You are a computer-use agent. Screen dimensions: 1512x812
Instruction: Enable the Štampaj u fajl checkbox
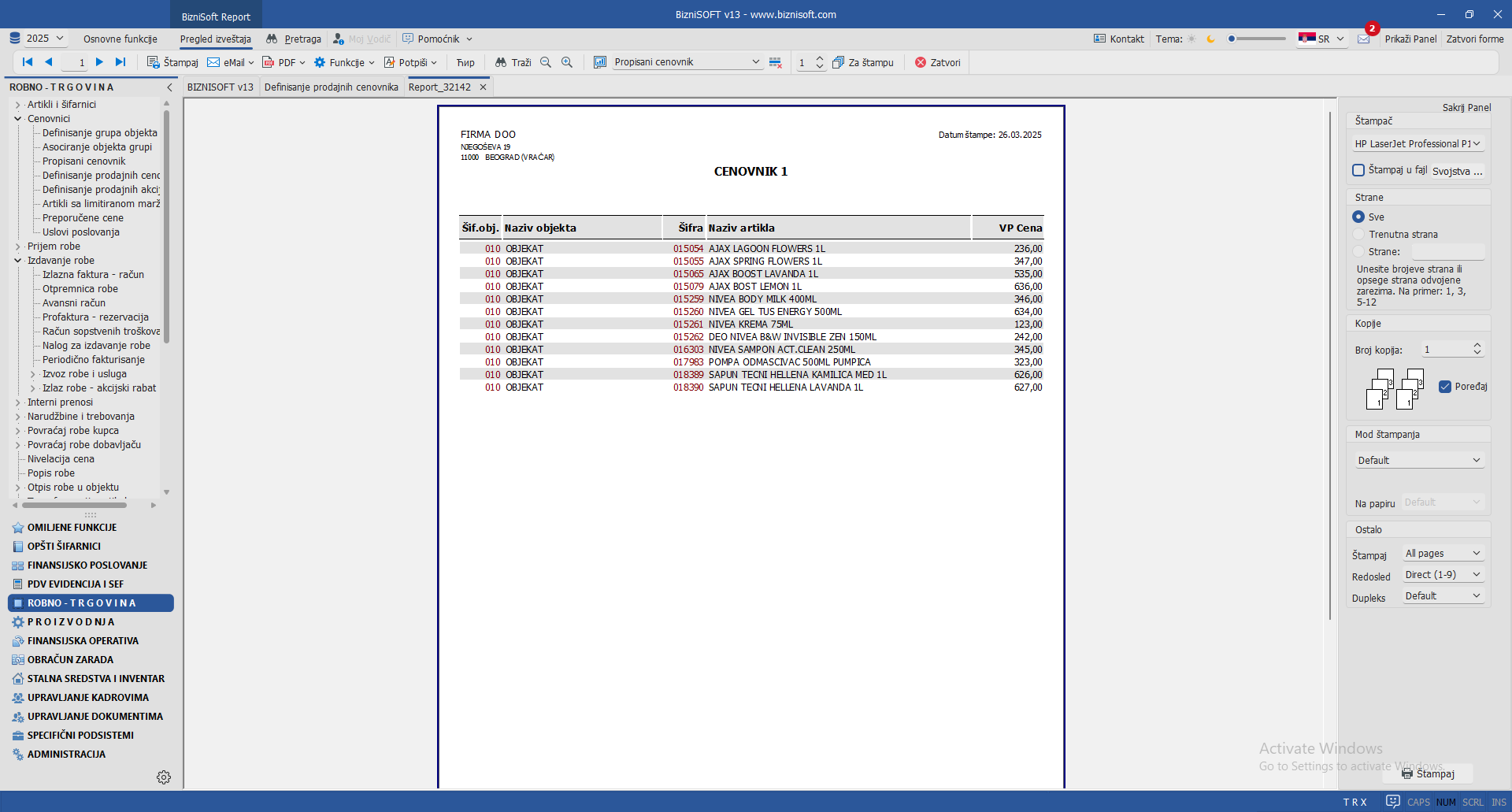(x=1358, y=170)
